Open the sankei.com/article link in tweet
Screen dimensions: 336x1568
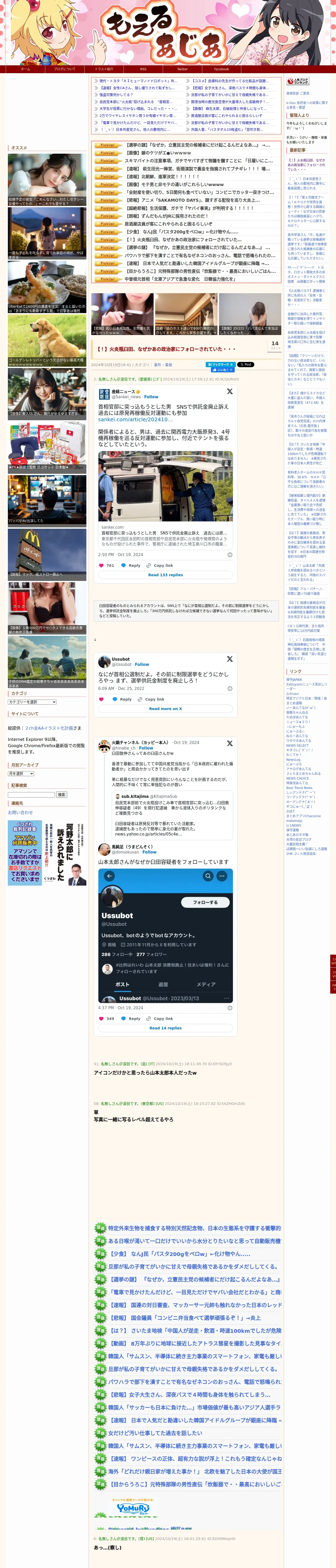[135, 419]
